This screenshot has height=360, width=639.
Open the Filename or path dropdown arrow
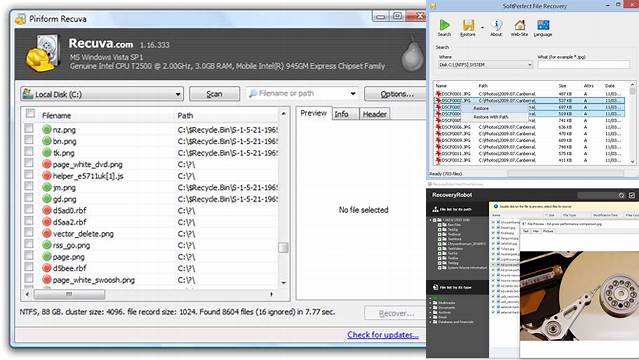click(x=353, y=94)
